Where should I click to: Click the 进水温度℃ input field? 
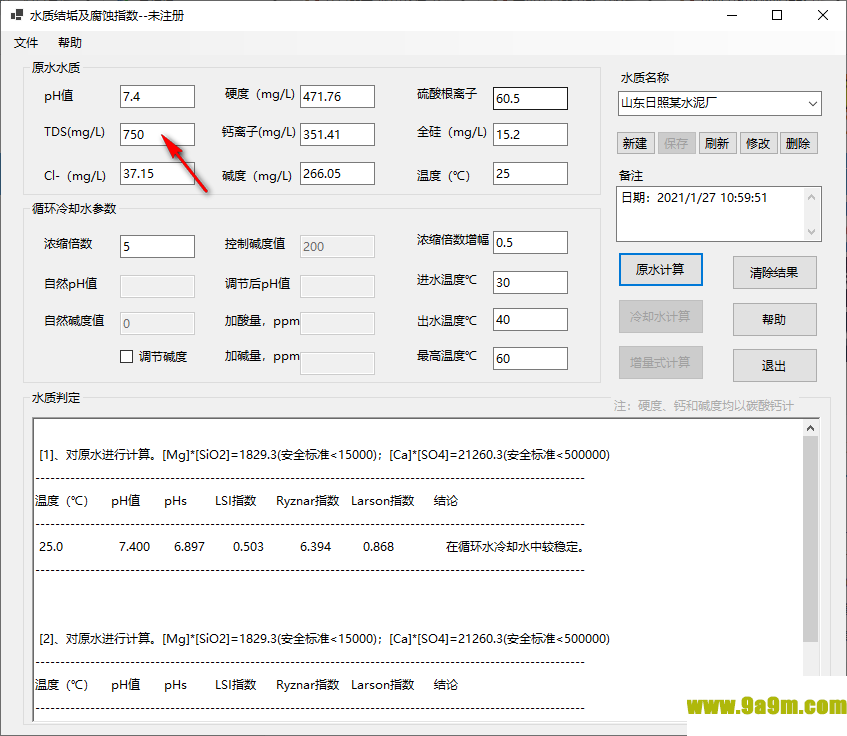point(530,282)
